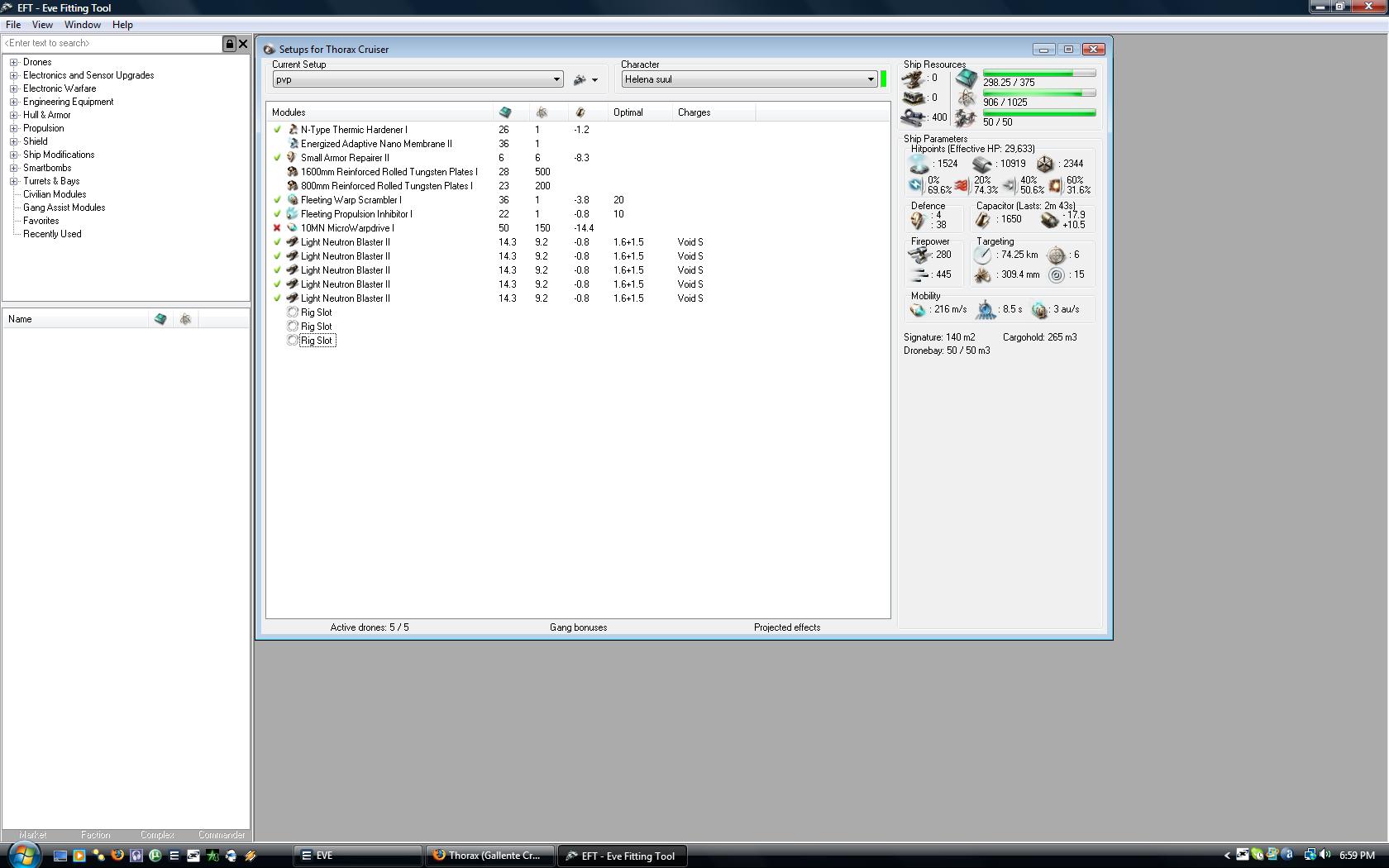This screenshot has height=868, width=1389.
Task: Click the CPU icon in the Name panel header
Action: coord(160,319)
